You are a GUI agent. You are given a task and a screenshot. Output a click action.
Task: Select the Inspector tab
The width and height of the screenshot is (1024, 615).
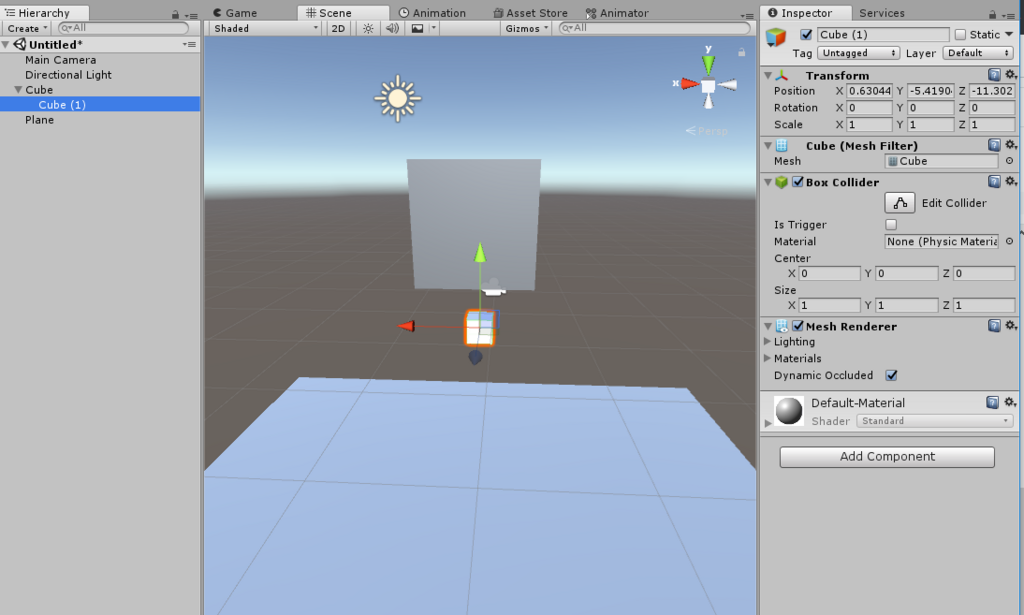(x=806, y=12)
